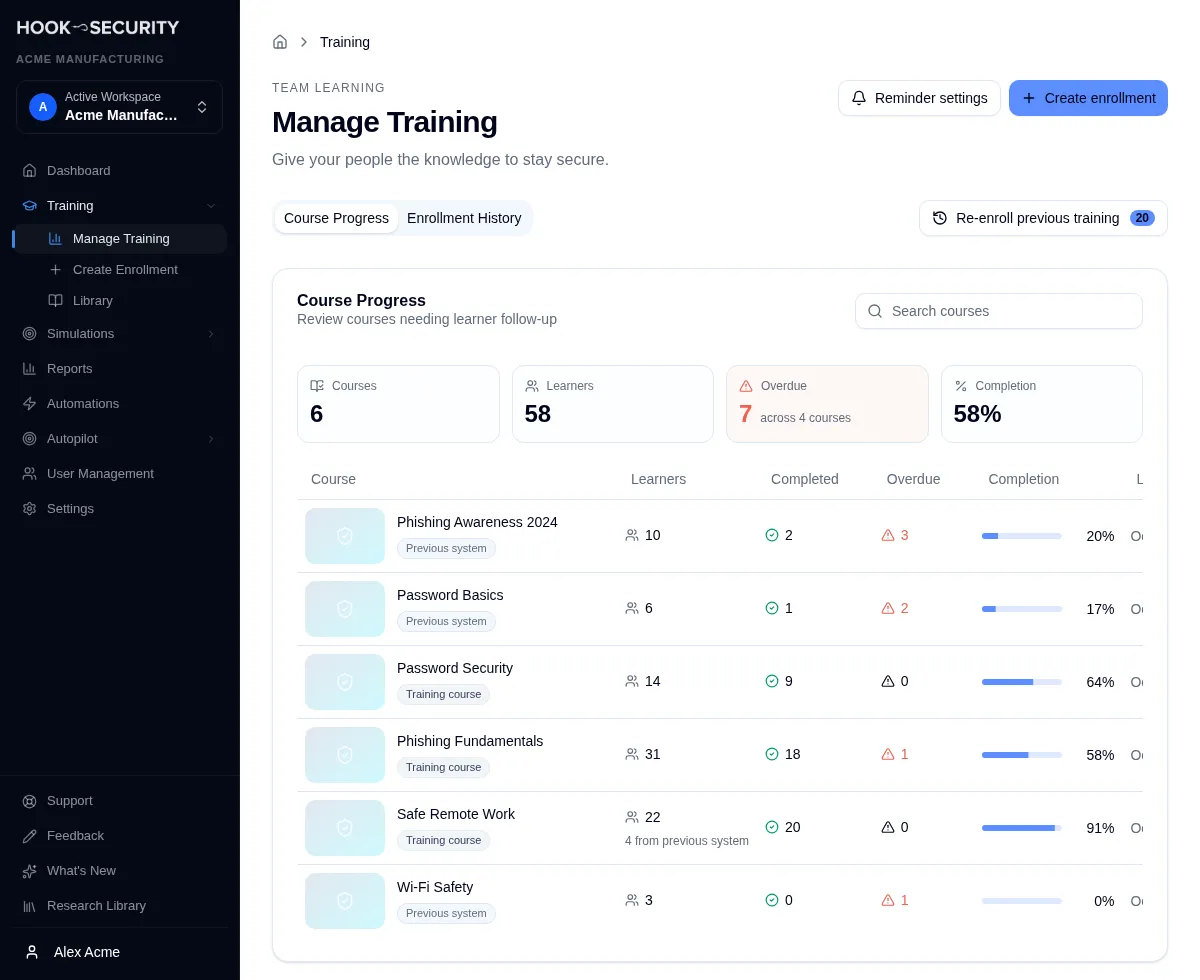
Task: Open Reminder settings
Action: 919,98
